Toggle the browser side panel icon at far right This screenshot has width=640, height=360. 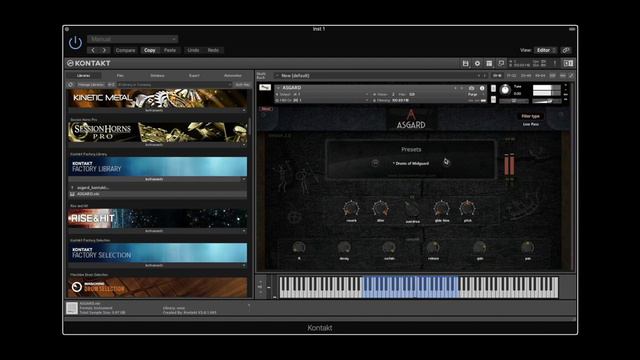coord(568,63)
